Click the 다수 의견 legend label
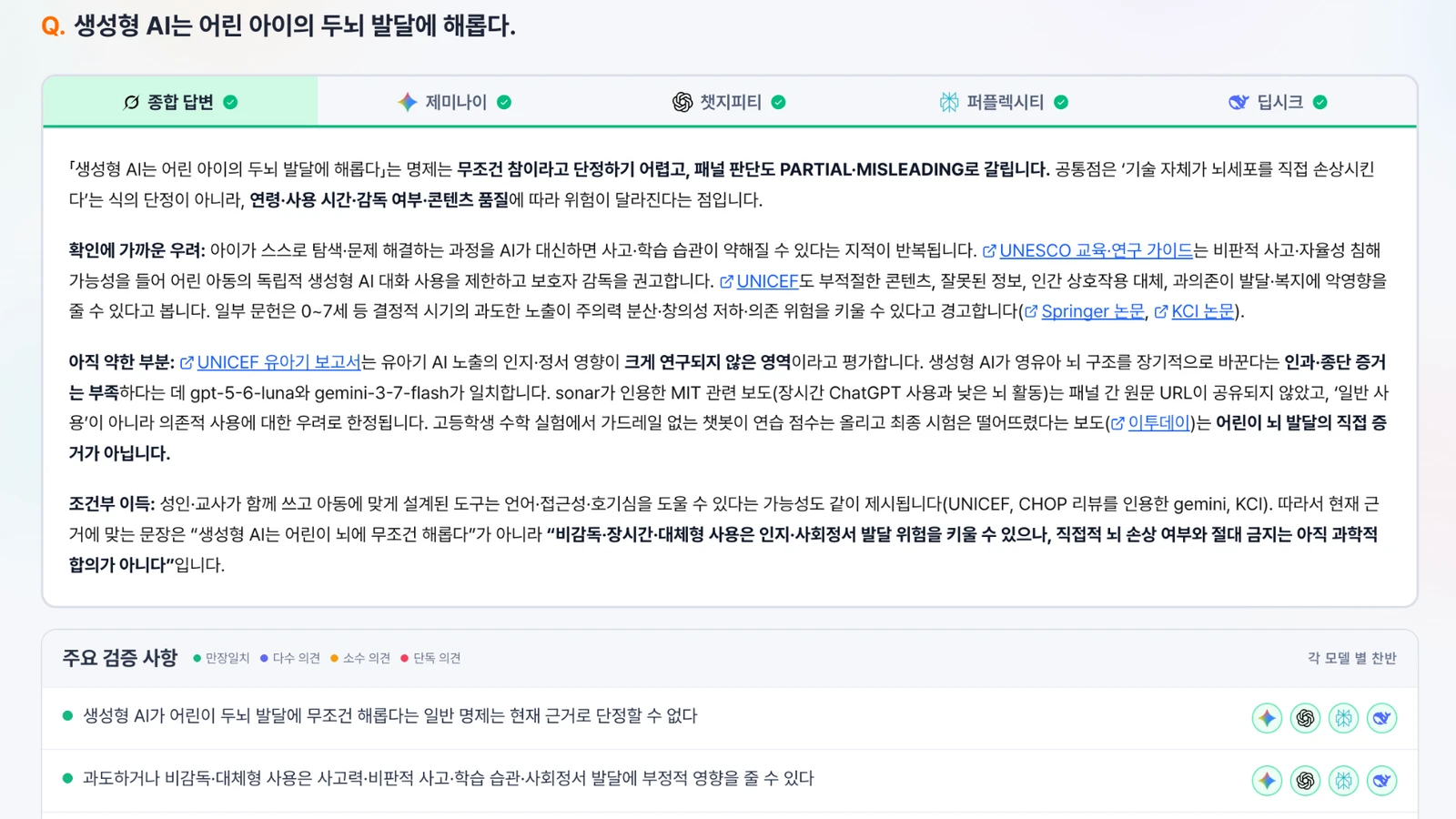 point(296,658)
